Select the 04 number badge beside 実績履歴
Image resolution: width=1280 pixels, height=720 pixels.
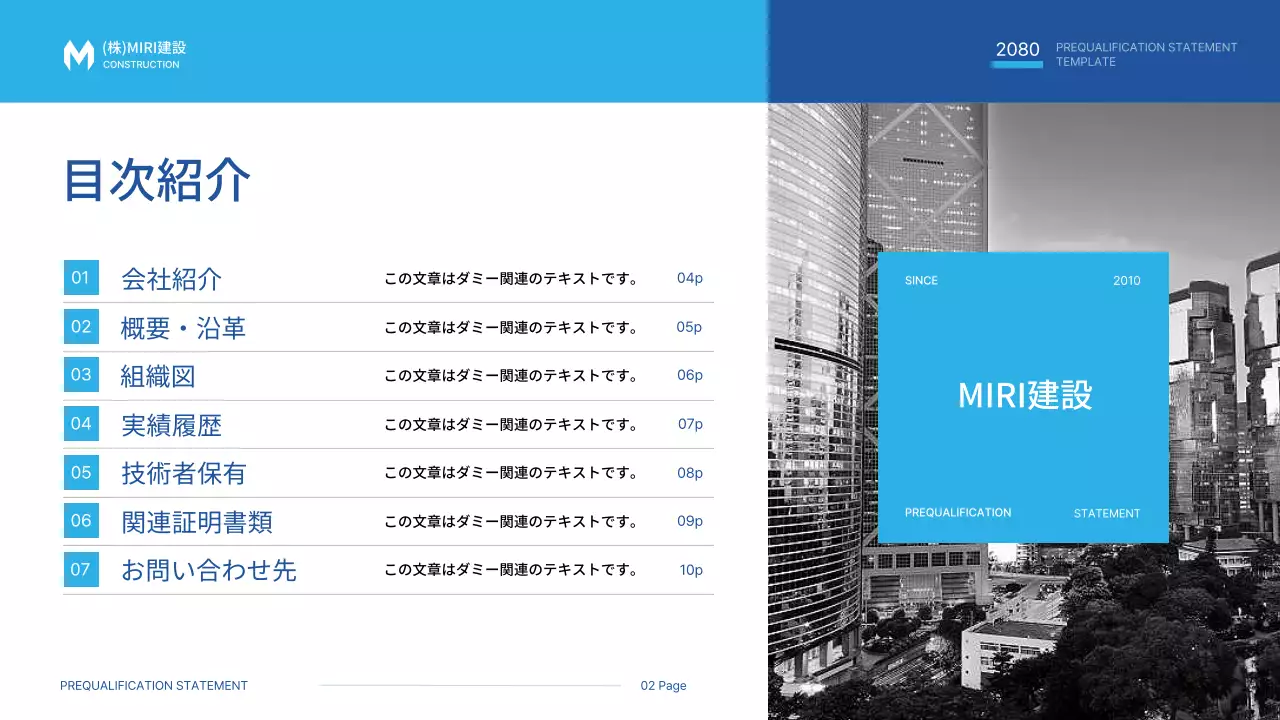click(x=81, y=424)
